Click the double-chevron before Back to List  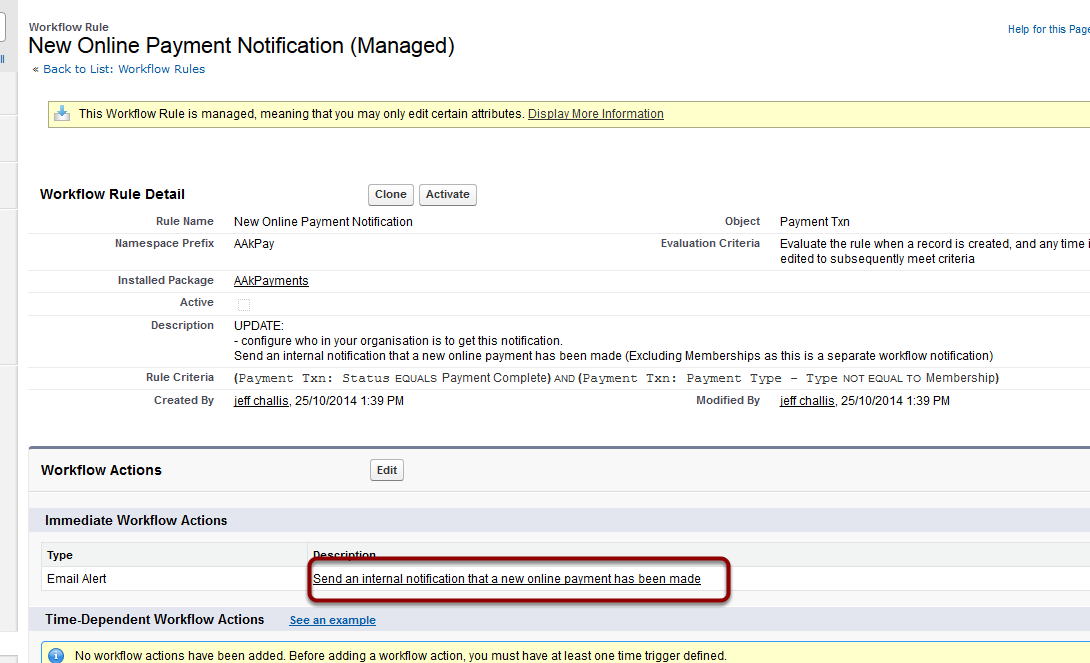point(33,69)
